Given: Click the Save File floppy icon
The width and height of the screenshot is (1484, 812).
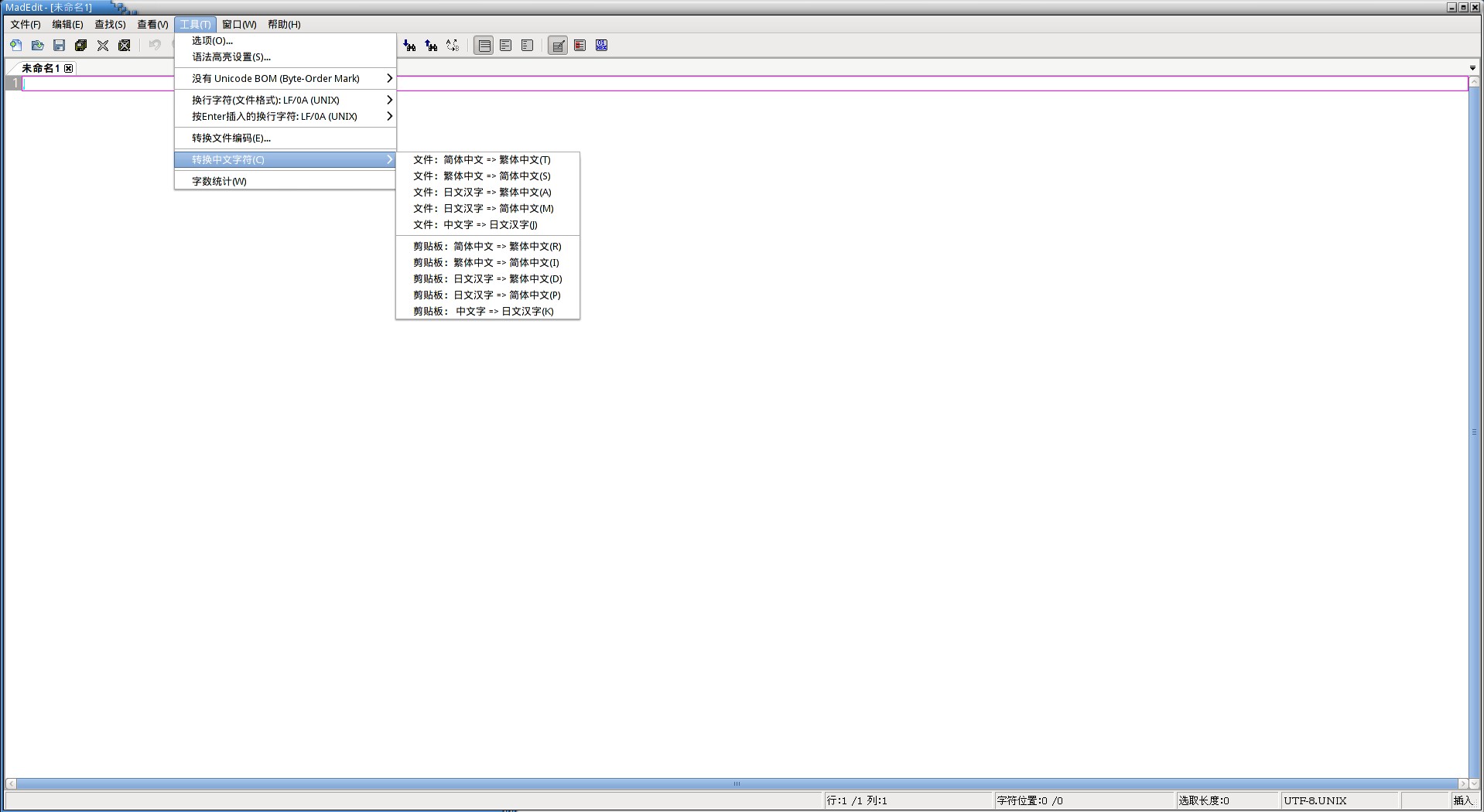Looking at the screenshot, I should tap(59, 46).
